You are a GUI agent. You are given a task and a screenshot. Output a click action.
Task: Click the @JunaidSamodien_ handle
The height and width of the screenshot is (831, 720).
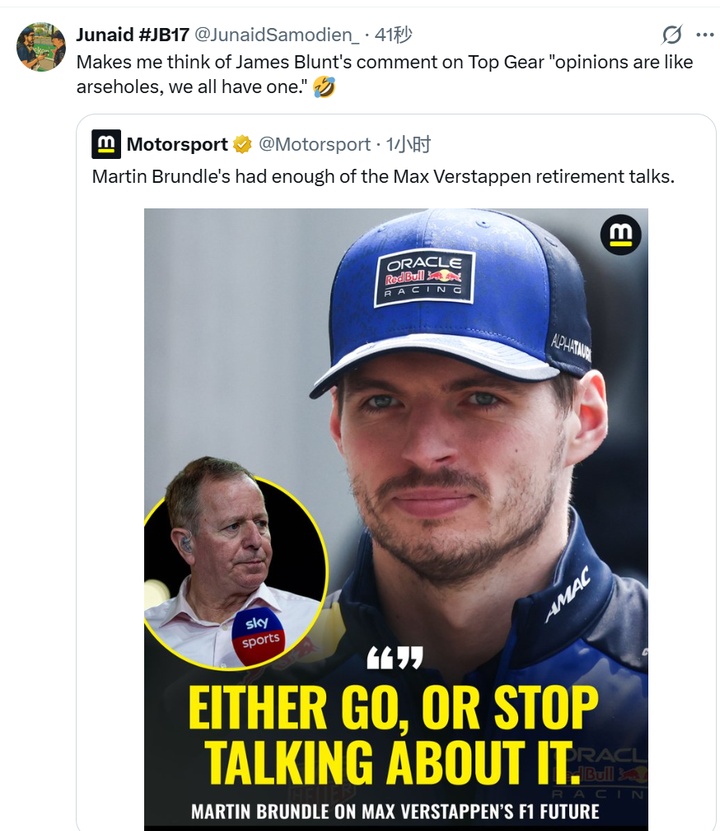284,35
